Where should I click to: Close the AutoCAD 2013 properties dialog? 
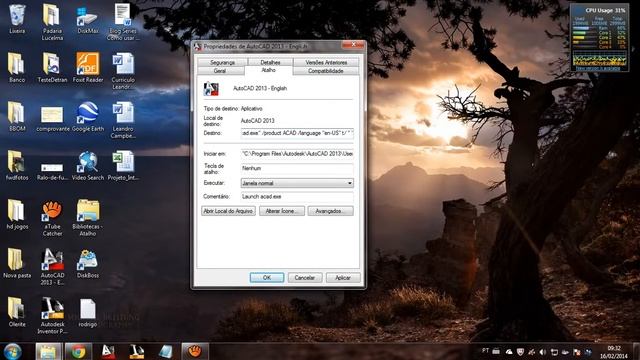[x=353, y=45]
